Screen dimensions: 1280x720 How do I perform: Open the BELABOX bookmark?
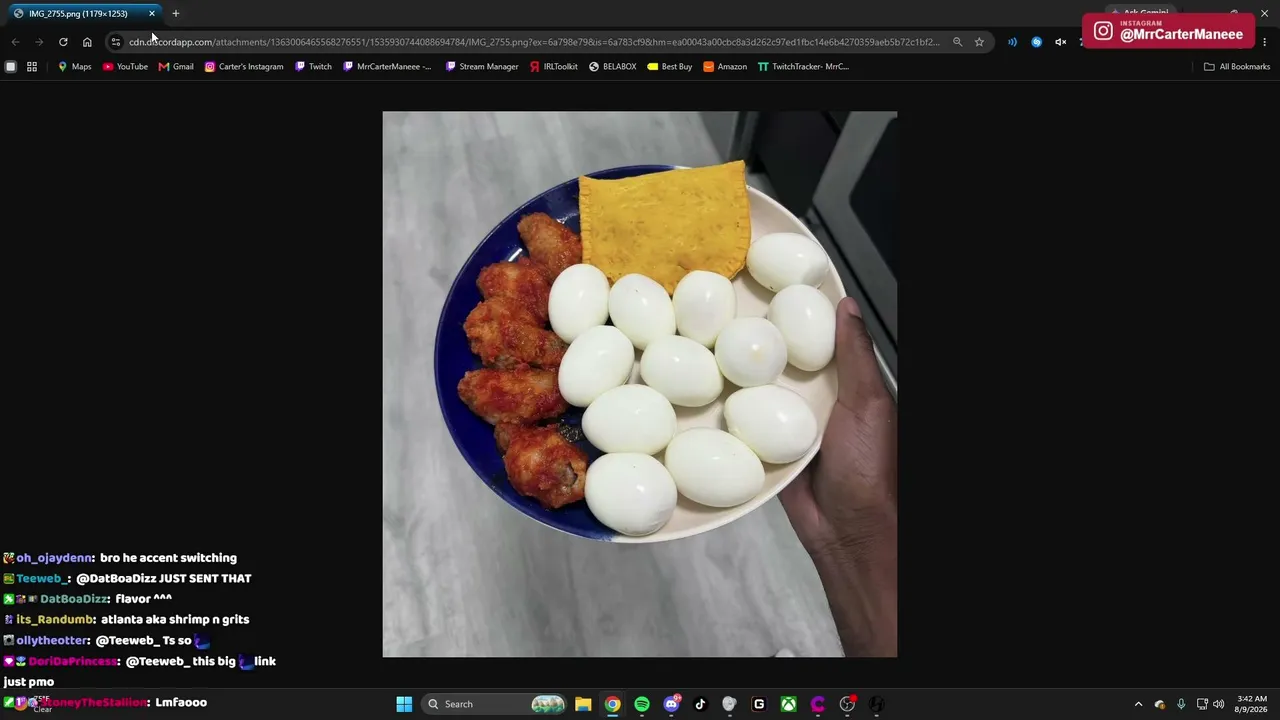pyautogui.click(x=613, y=67)
